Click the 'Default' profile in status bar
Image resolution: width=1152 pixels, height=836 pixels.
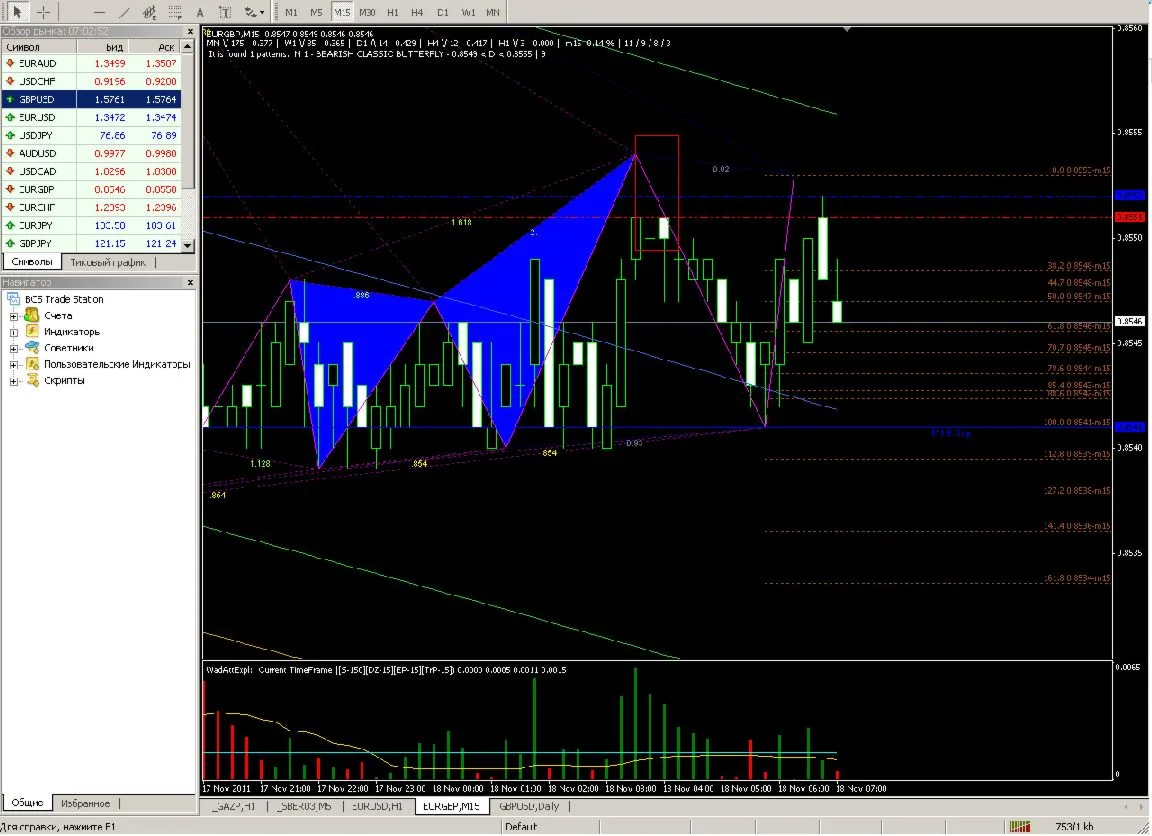(521, 827)
